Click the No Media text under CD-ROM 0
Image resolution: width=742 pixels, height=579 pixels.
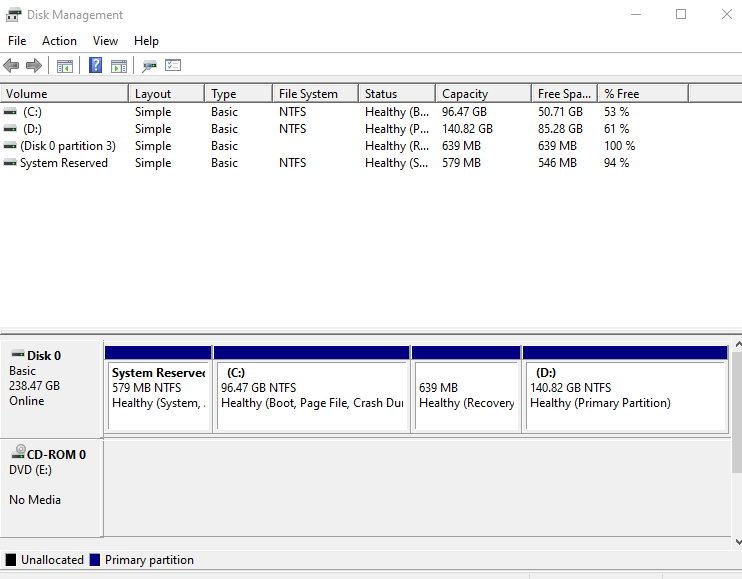35,500
